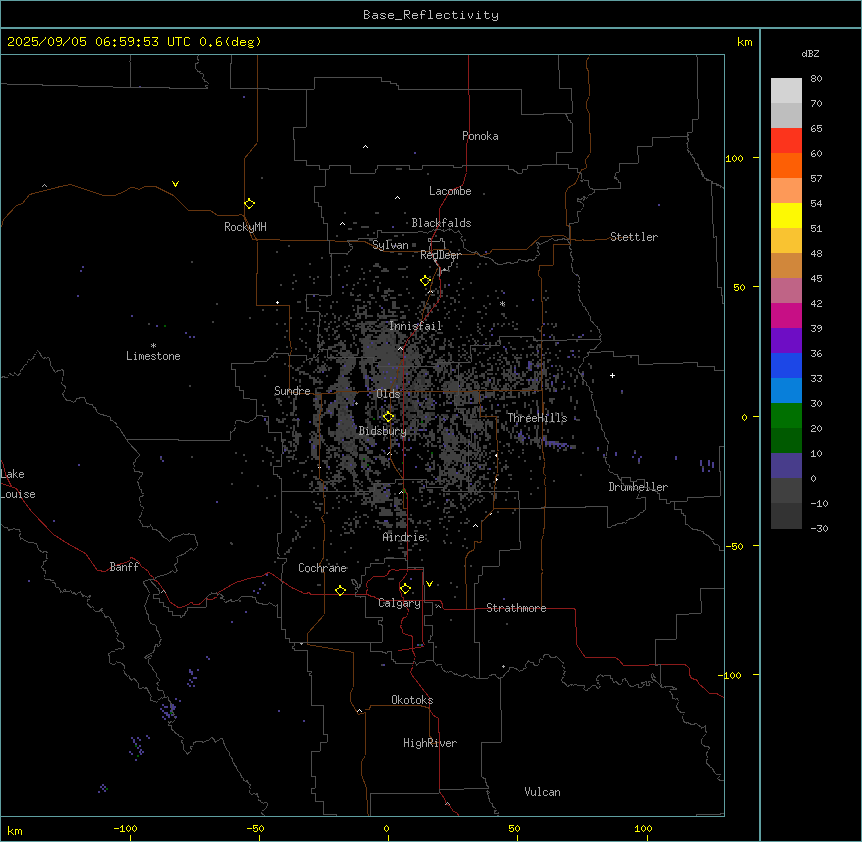Click the bright green swatch below 30 dBZ
The image size is (862, 842).
pos(786,416)
